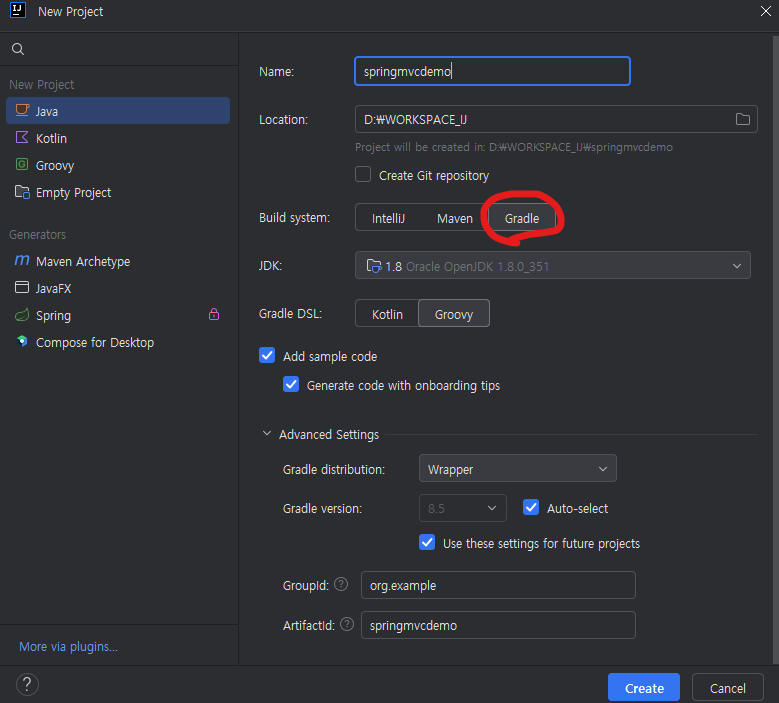Enable Create Git repository checkbox
The height and width of the screenshot is (703, 779).
(363, 174)
